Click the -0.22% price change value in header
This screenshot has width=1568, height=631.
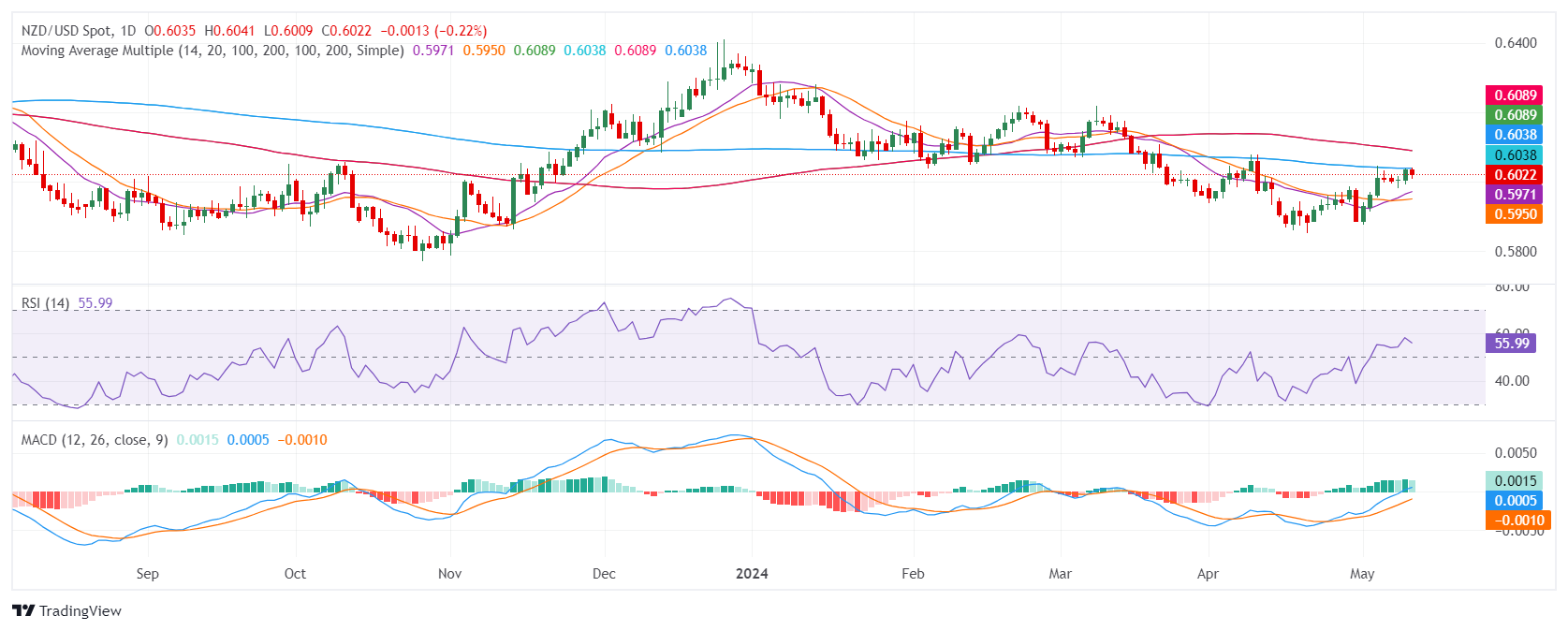461,31
